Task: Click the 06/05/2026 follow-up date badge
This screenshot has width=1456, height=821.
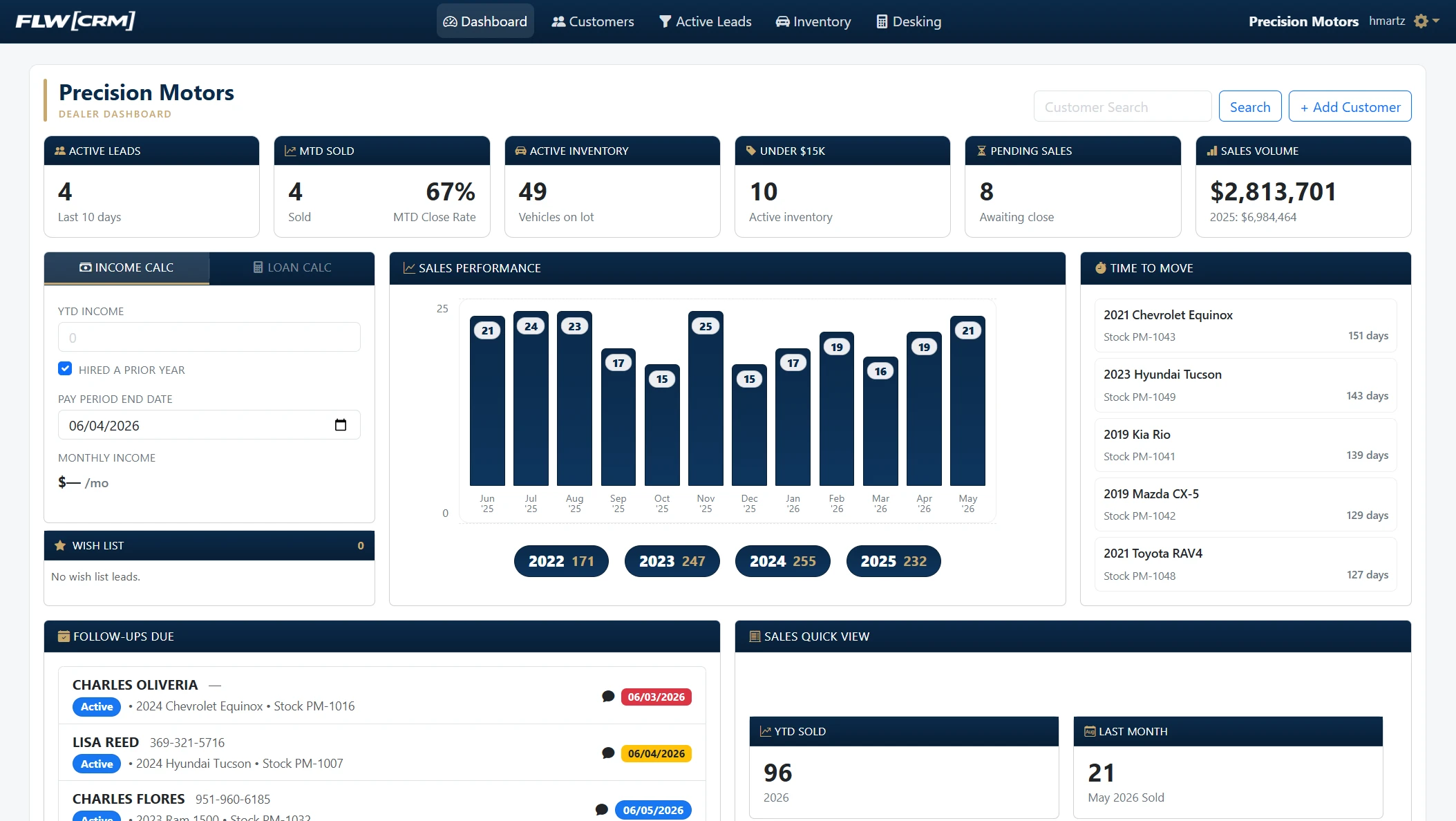Action: 653,810
